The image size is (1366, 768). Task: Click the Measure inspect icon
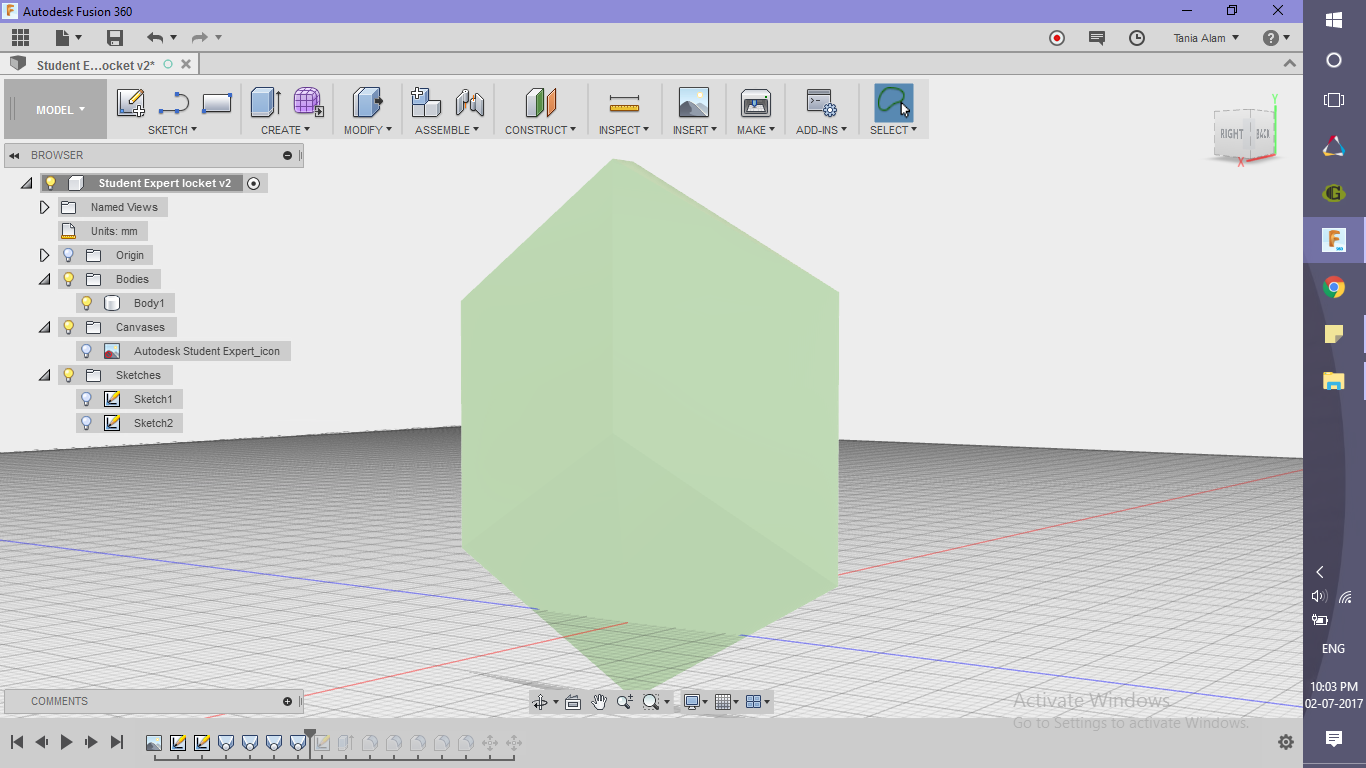(624, 103)
